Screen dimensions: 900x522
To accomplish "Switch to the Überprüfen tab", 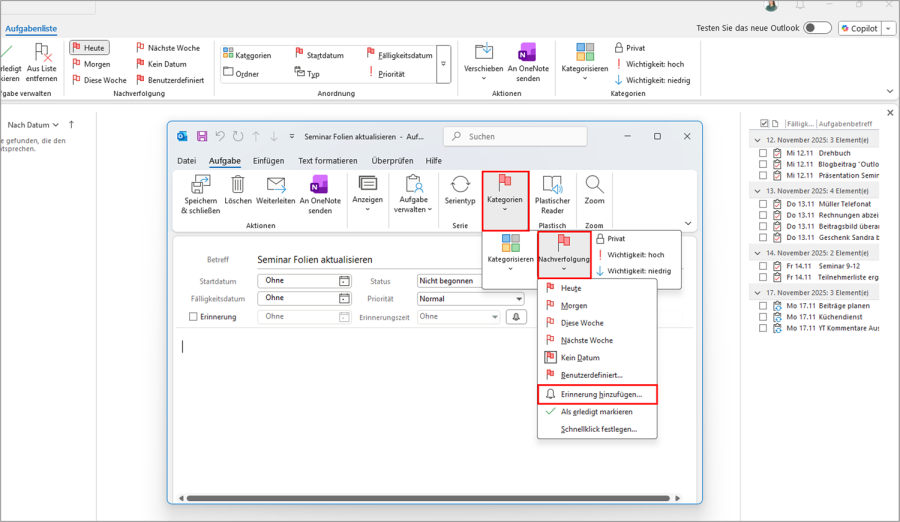I will [392, 161].
